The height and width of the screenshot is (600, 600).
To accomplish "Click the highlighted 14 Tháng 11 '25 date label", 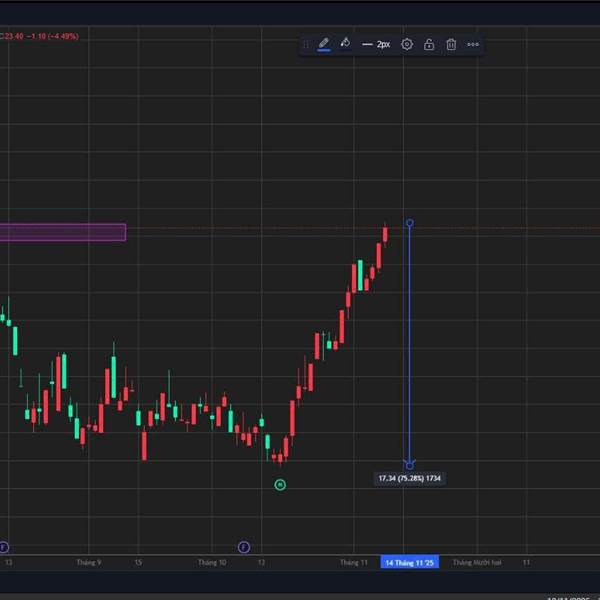I will [409, 562].
